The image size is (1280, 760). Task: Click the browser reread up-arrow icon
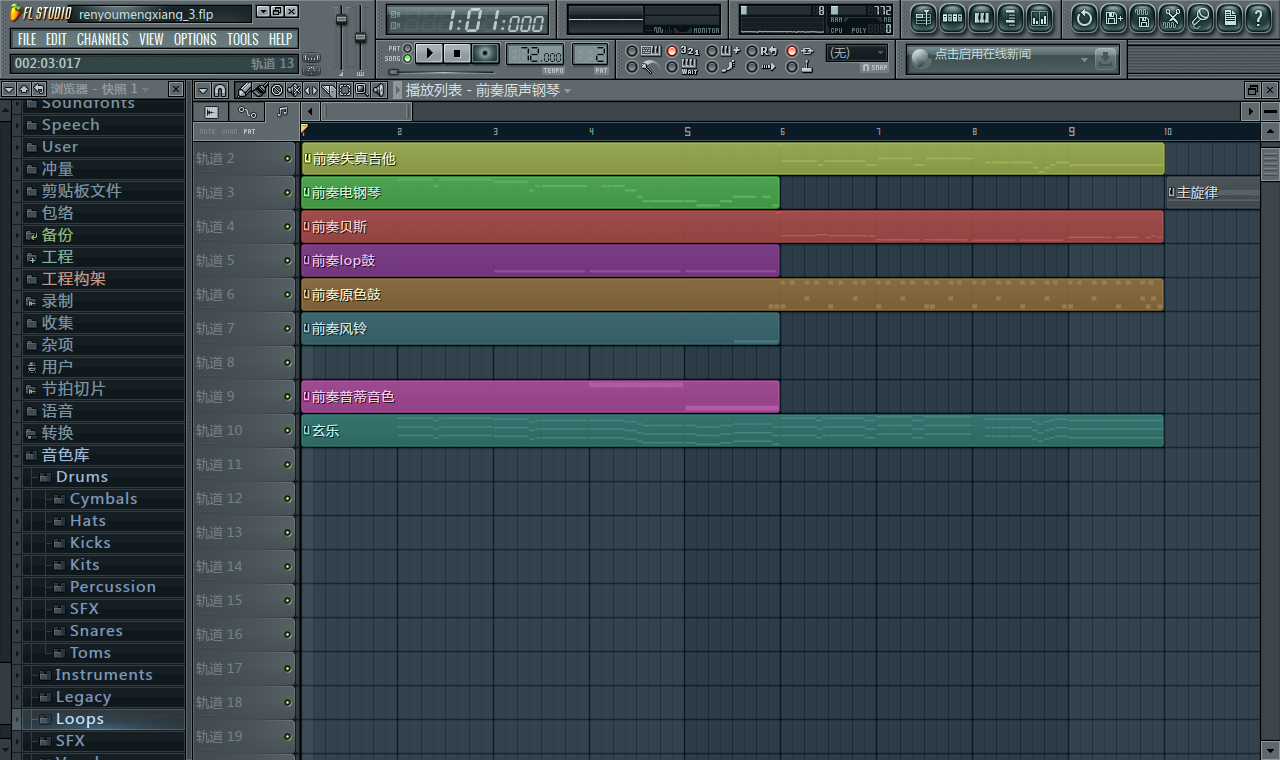(24, 90)
